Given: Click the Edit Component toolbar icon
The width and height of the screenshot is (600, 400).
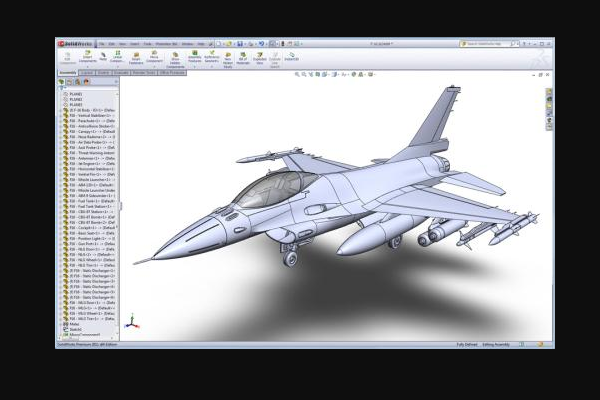Looking at the screenshot, I should pos(68,57).
